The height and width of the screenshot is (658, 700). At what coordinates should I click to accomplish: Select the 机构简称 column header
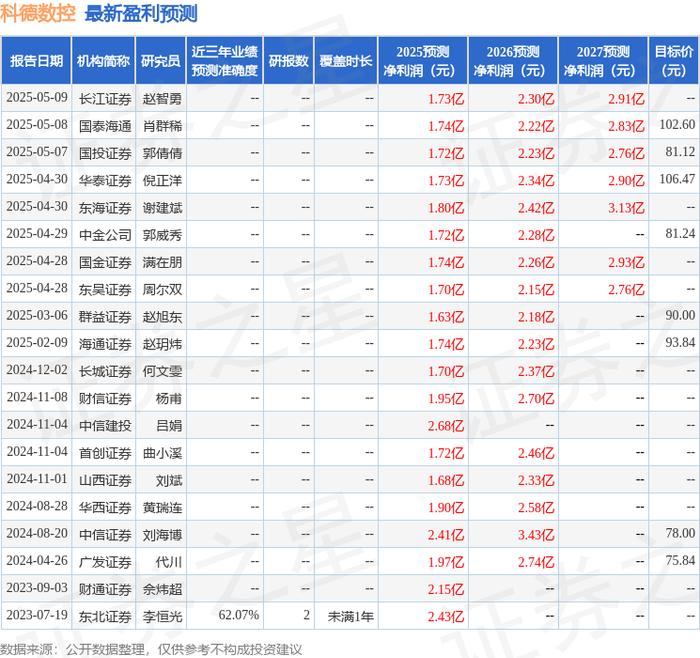103,61
